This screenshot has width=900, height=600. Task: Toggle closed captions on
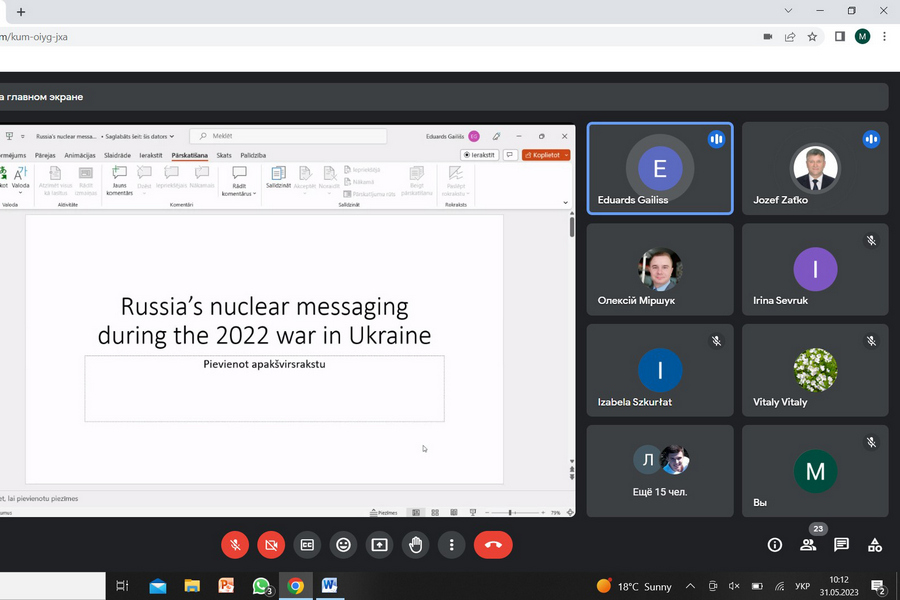click(307, 545)
